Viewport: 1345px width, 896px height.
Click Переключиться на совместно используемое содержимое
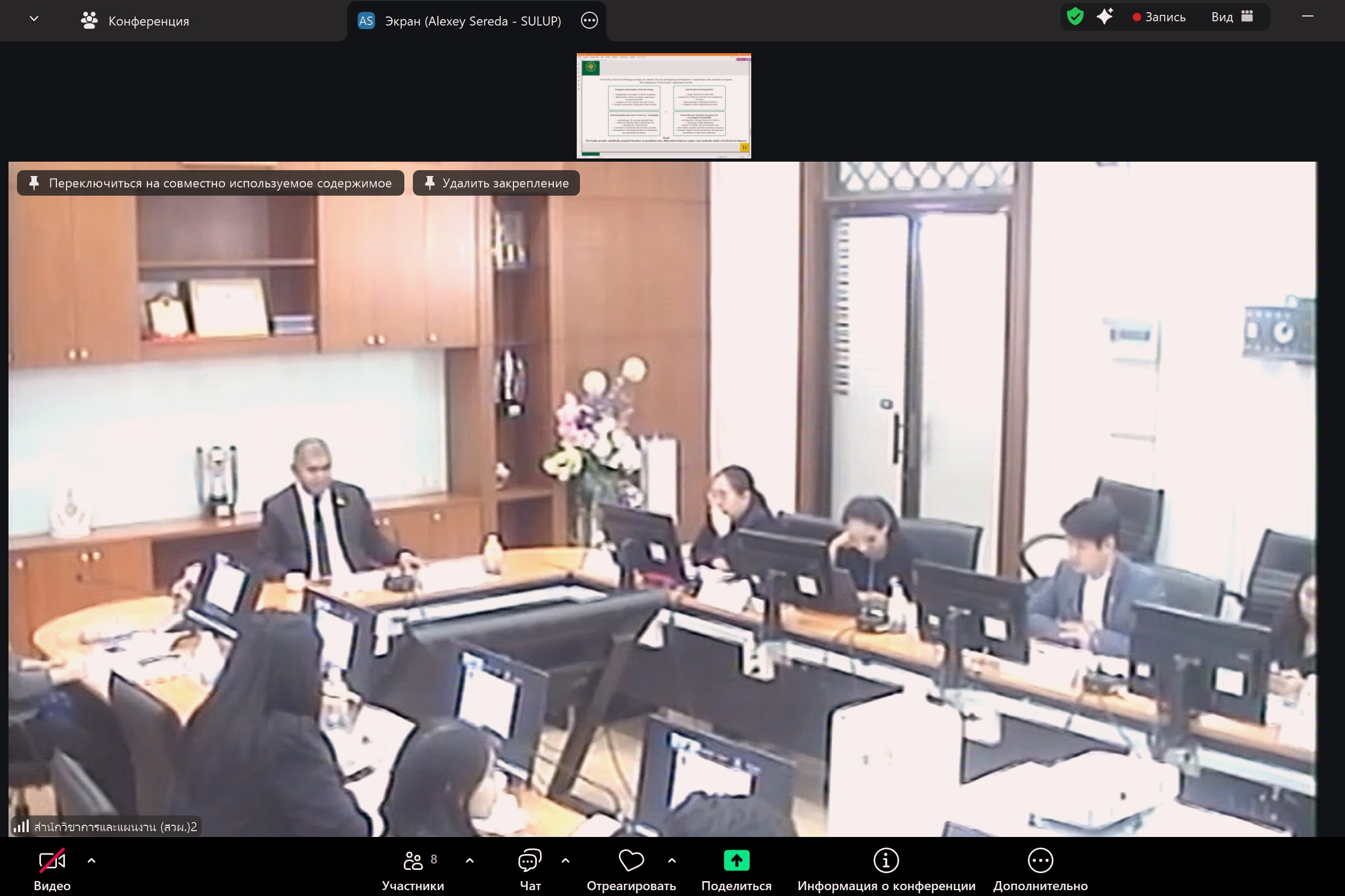point(210,183)
